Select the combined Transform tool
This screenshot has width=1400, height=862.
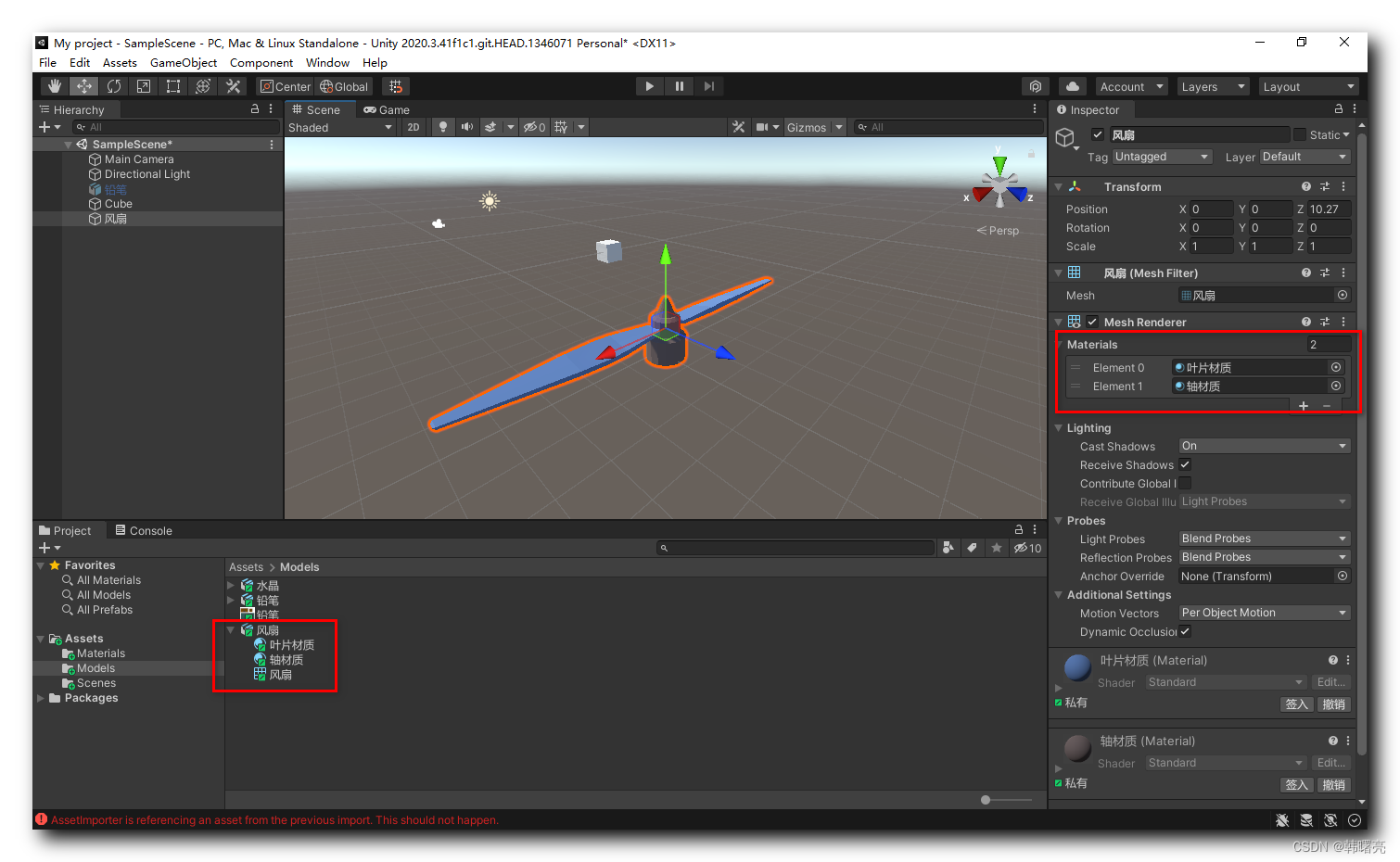point(203,86)
